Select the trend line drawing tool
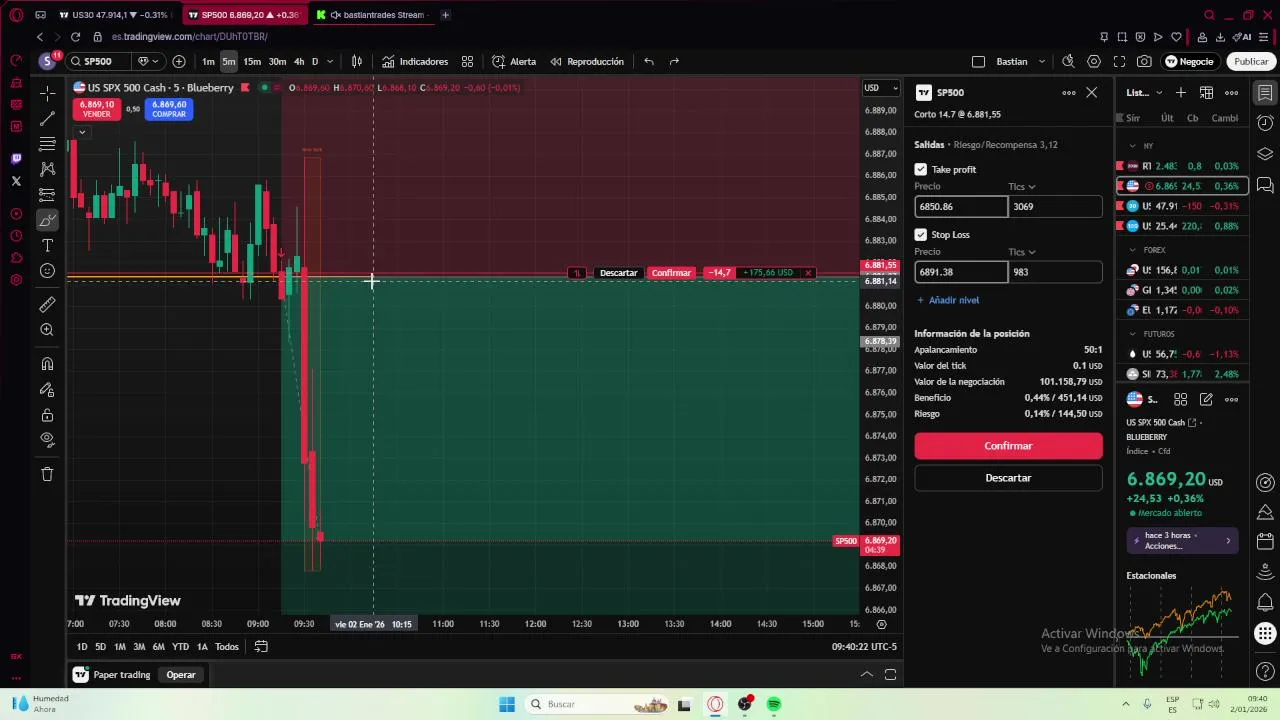 coord(47,119)
